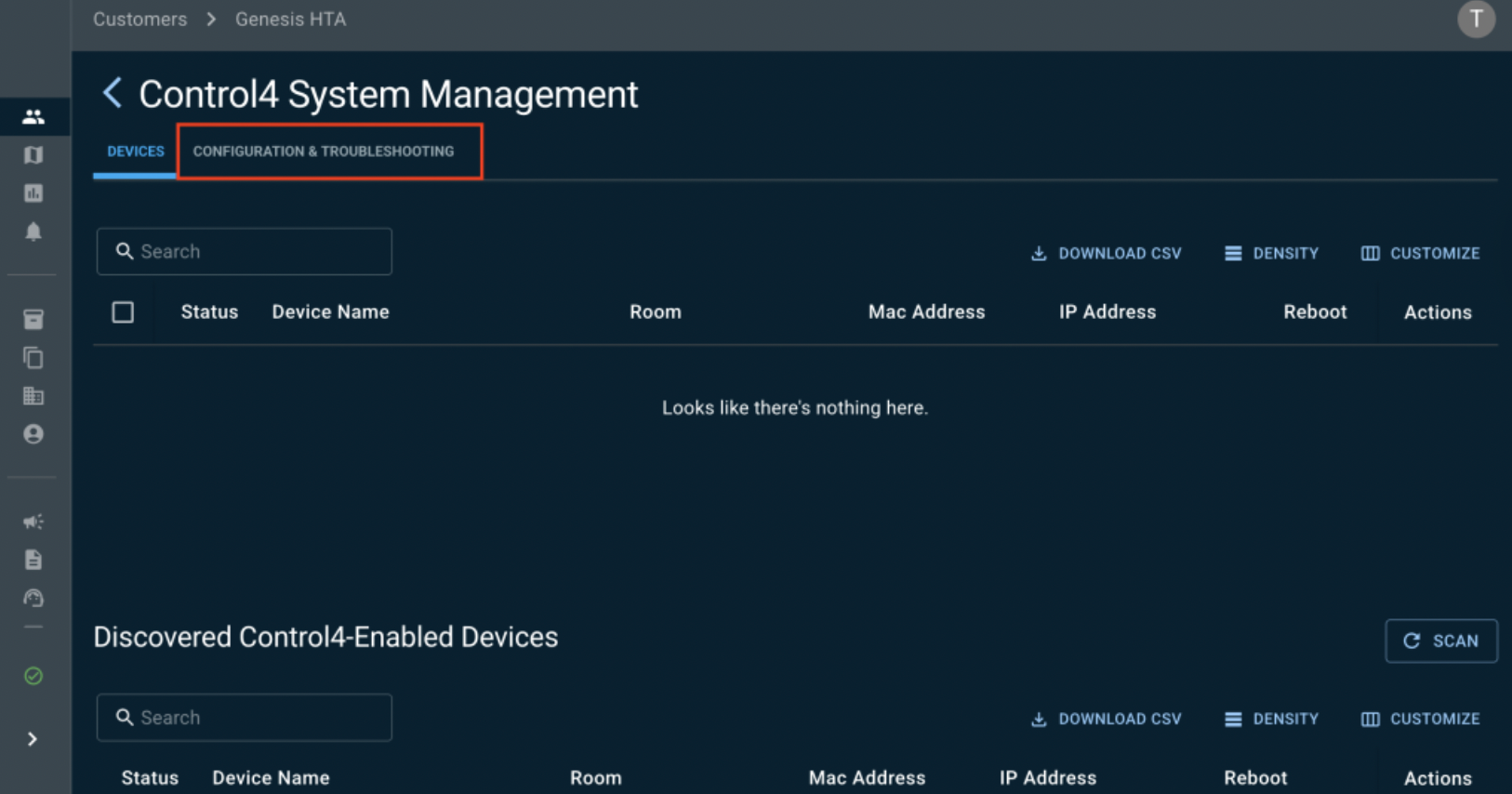This screenshot has height=794, width=1512.
Task: Change Density of the top devices table
Action: (1271, 254)
